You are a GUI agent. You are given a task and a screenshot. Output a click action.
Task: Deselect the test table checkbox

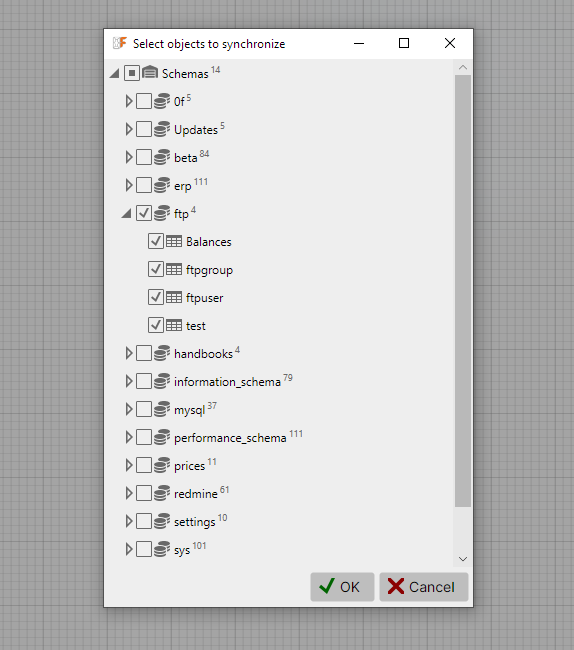point(156,325)
